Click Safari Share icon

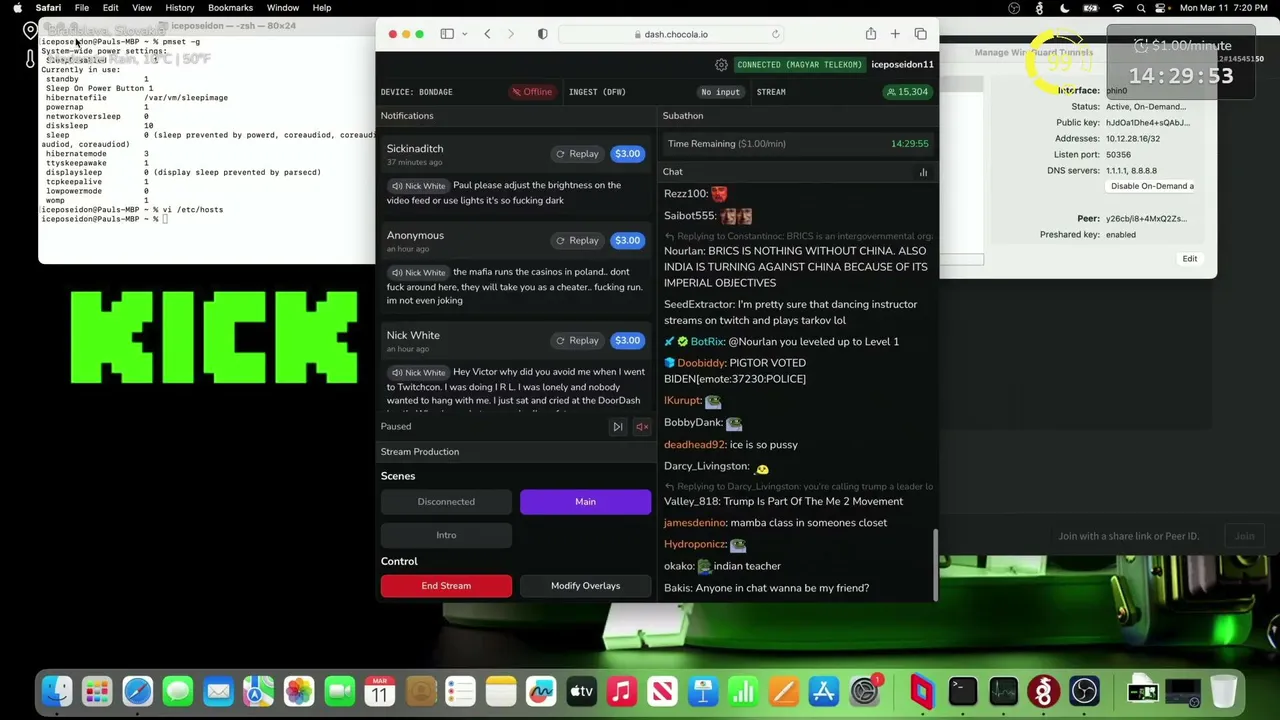[x=871, y=34]
